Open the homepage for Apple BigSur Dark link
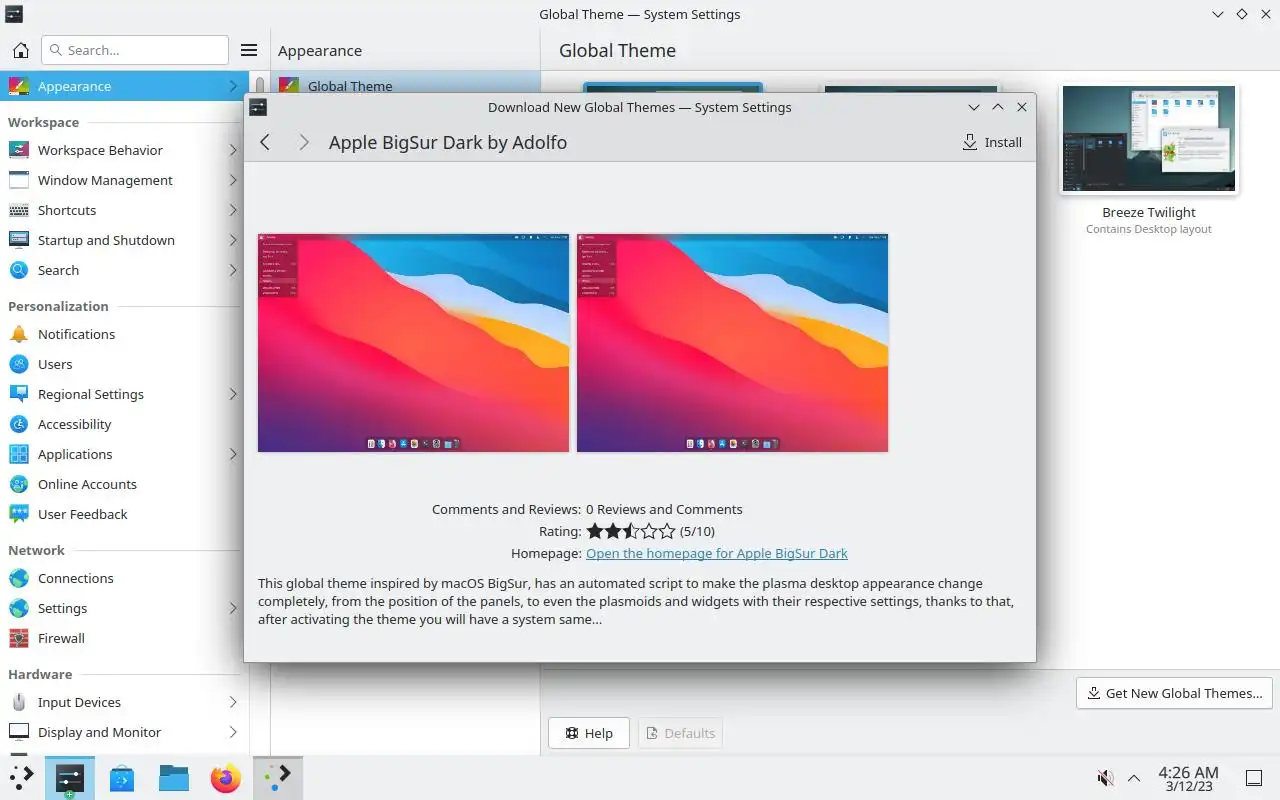The width and height of the screenshot is (1280, 800). [x=716, y=553]
